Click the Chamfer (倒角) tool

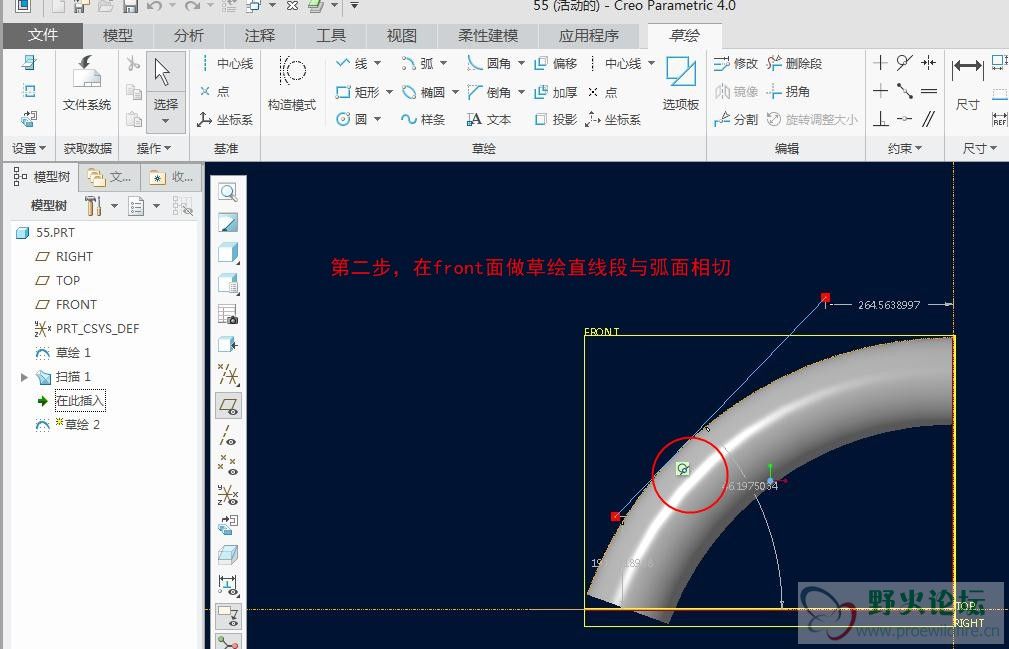[x=489, y=92]
